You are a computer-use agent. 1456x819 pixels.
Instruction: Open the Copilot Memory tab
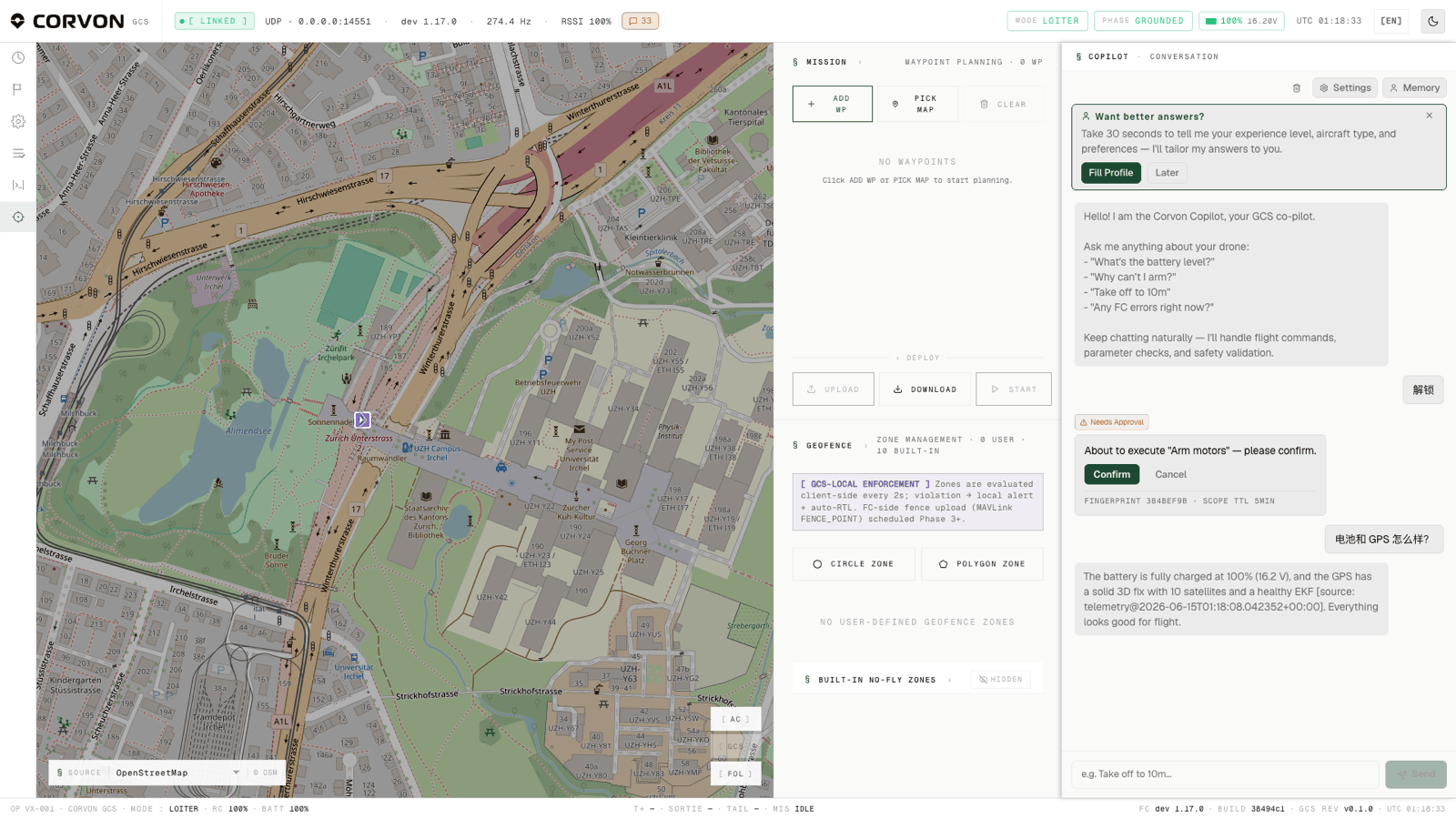[1414, 88]
